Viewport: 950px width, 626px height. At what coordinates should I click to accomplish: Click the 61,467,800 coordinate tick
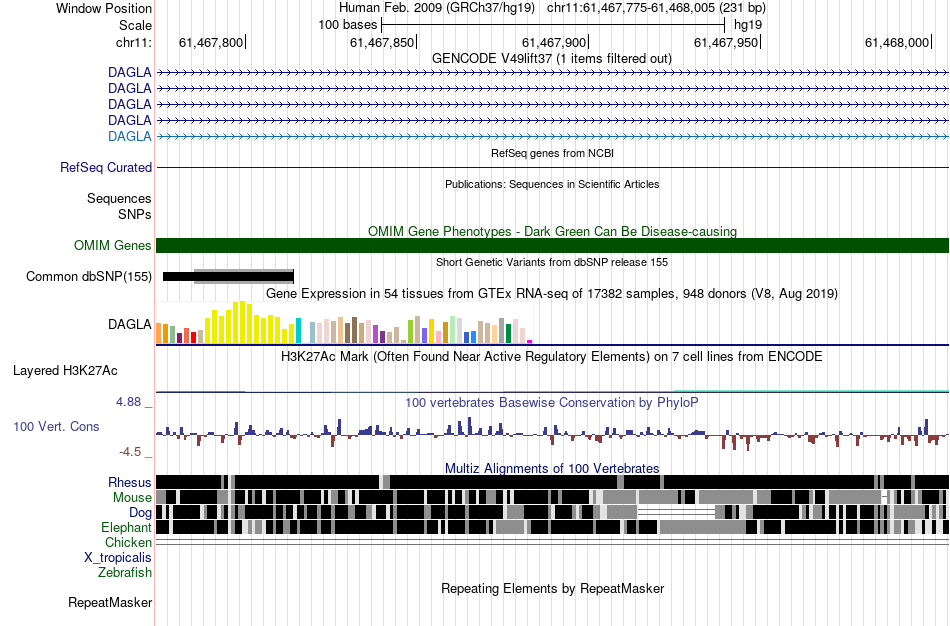212,42
